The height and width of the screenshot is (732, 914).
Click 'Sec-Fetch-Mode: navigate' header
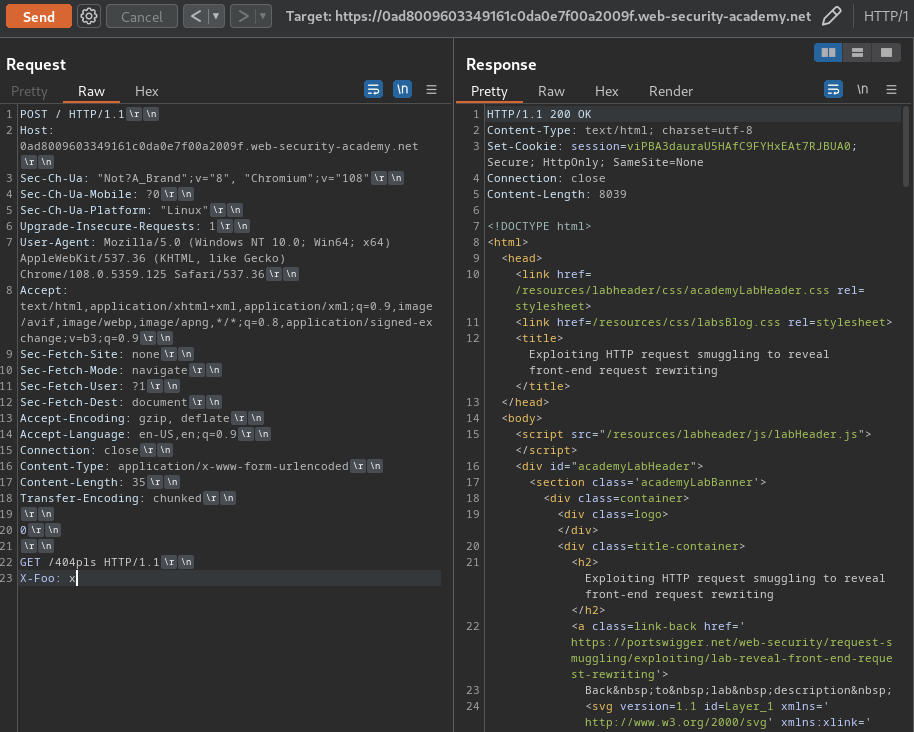104,370
